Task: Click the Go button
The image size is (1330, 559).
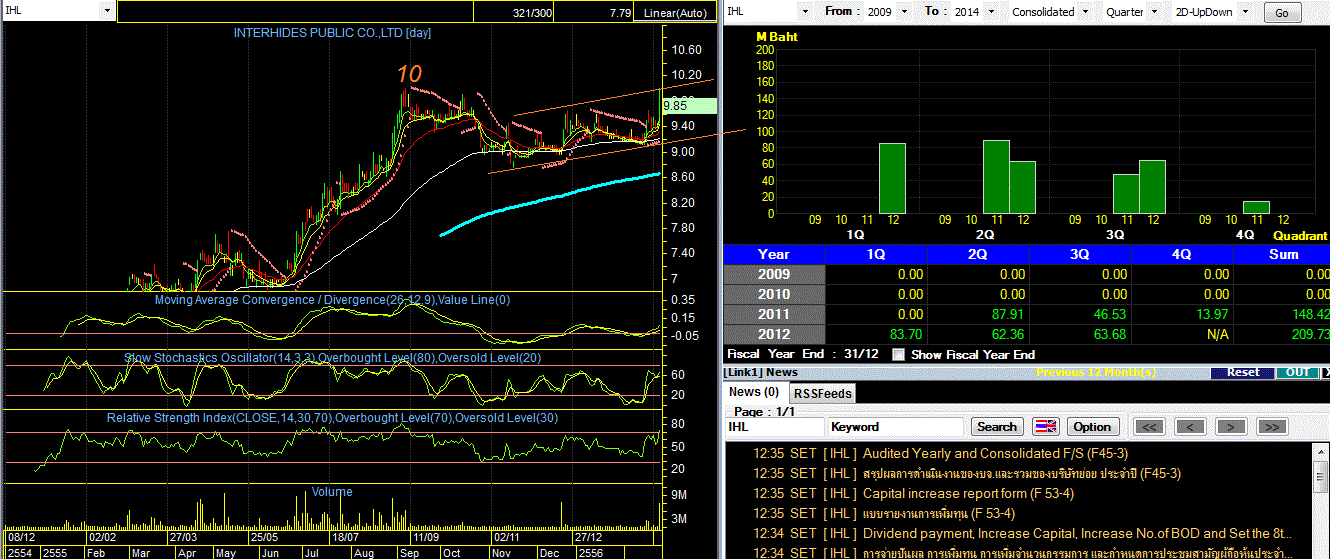Action: [x=1282, y=12]
